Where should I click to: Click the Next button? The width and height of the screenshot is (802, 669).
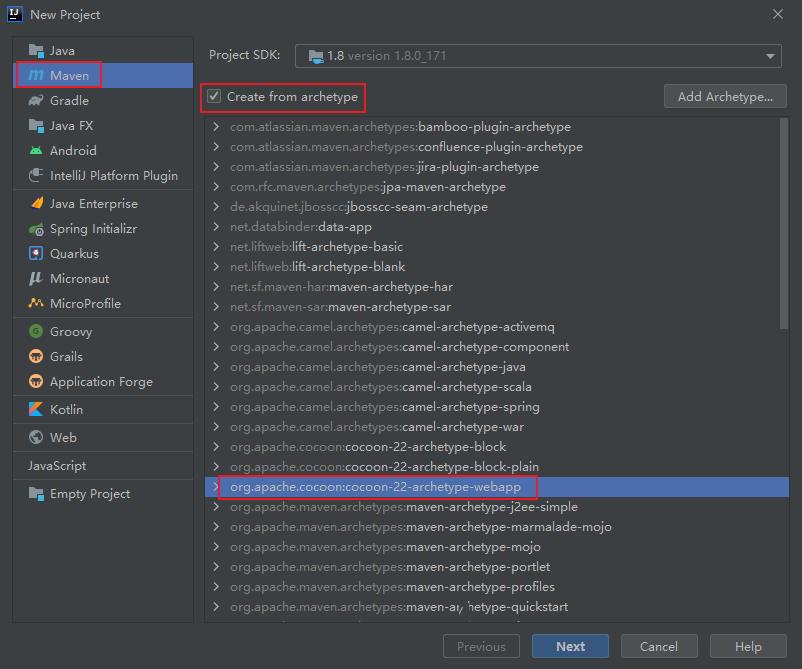[570, 647]
